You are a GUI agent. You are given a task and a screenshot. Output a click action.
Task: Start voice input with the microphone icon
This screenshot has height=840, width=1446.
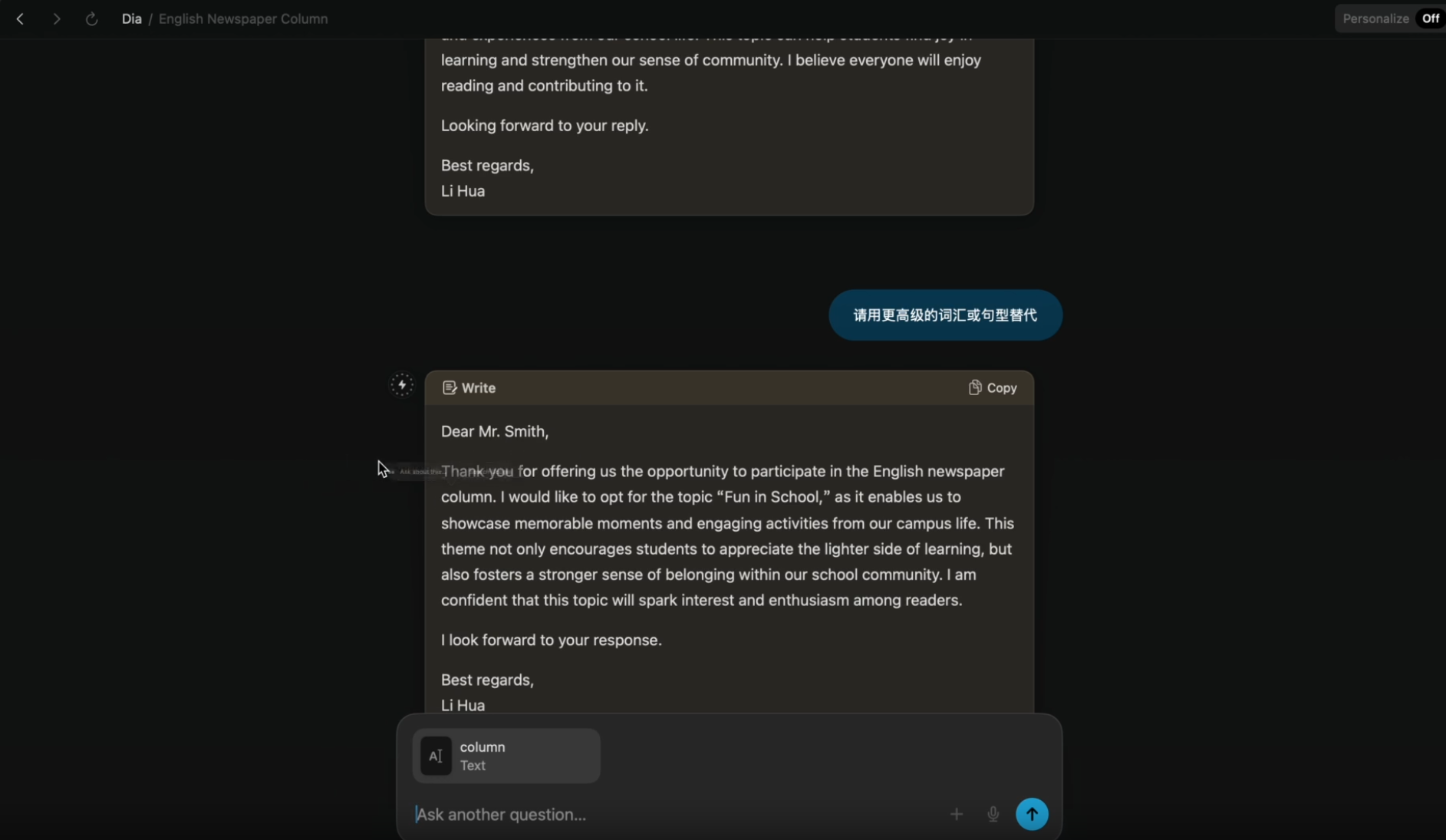[993, 814]
